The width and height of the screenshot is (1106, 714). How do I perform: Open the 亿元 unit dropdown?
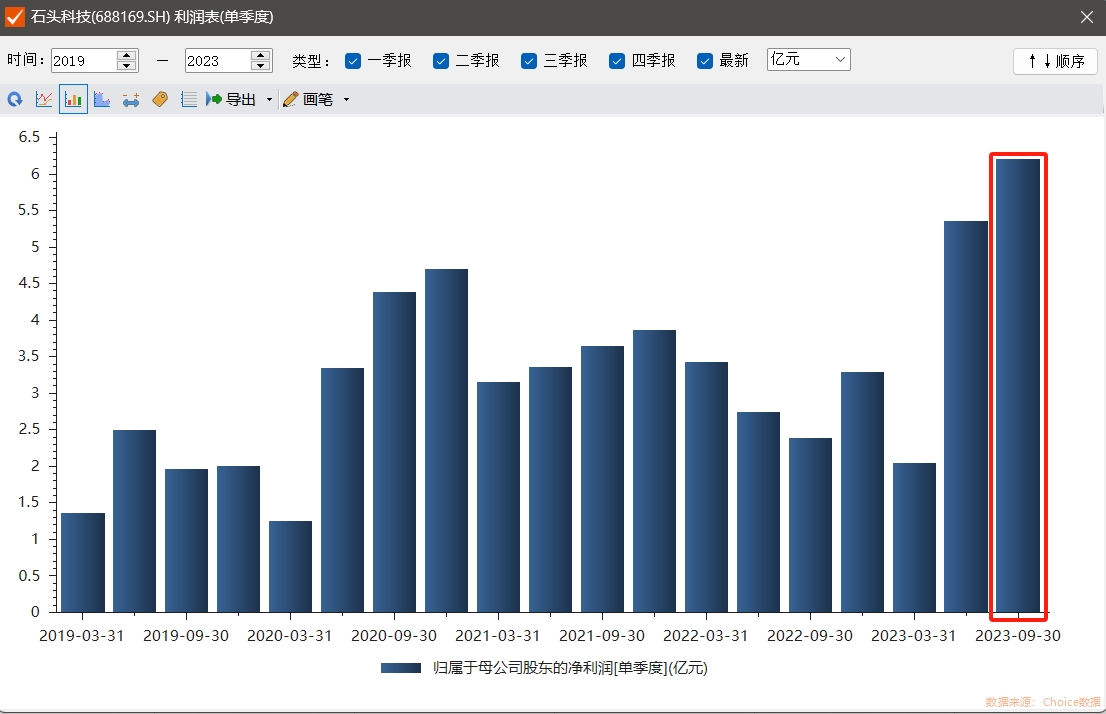pyautogui.click(x=808, y=60)
